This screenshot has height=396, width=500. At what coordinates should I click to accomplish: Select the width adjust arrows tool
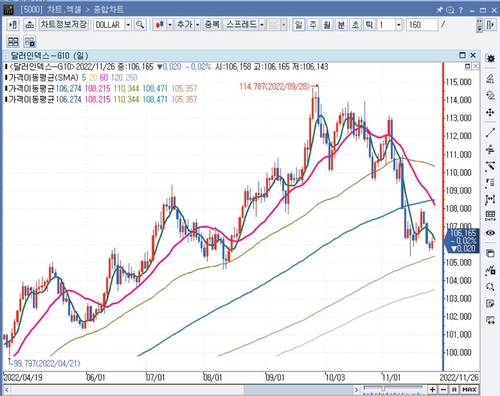(x=490, y=321)
